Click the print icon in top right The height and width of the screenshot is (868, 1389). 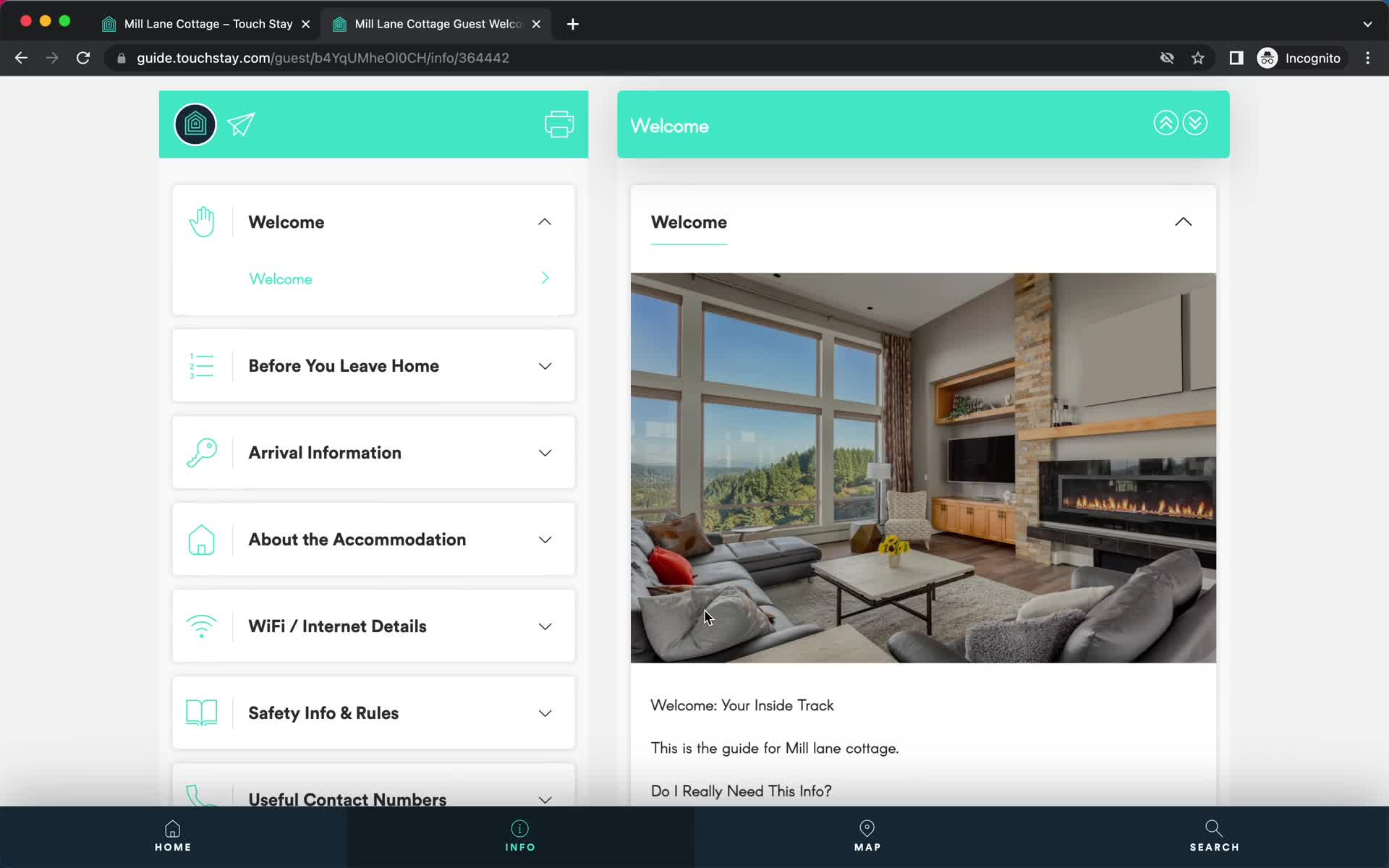(x=559, y=123)
